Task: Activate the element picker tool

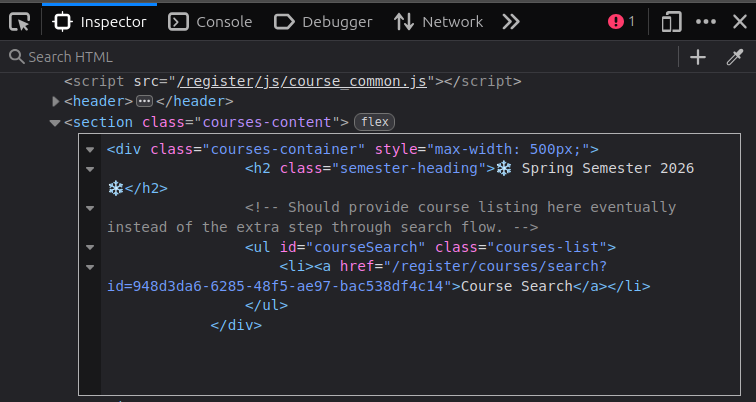Action: pos(20,22)
